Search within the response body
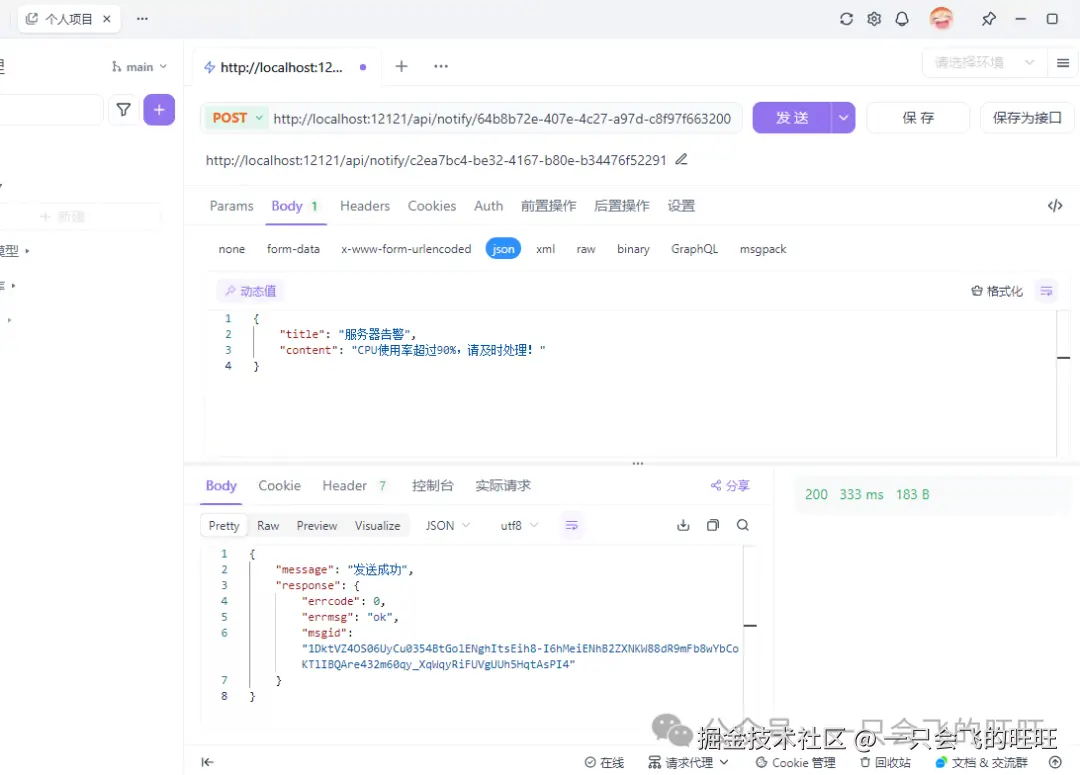The width and height of the screenshot is (1080, 775). pos(742,526)
